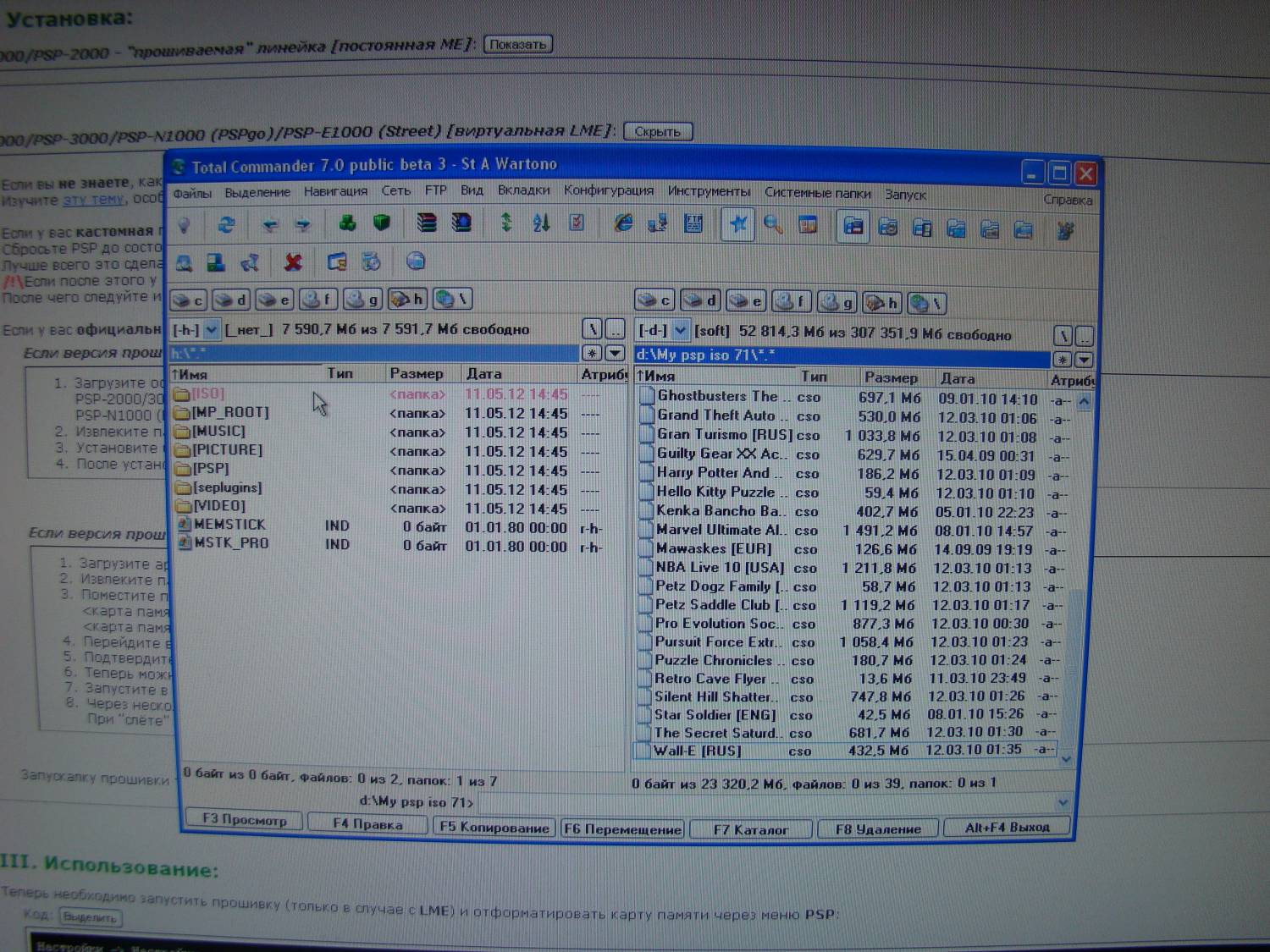
Task: Open the right panel drive dropdown
Action: click(x=680, y=331)
